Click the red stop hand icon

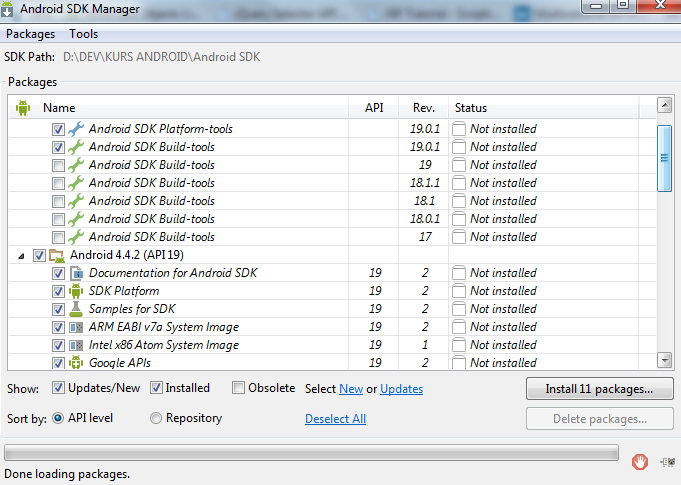coord(640,462)
